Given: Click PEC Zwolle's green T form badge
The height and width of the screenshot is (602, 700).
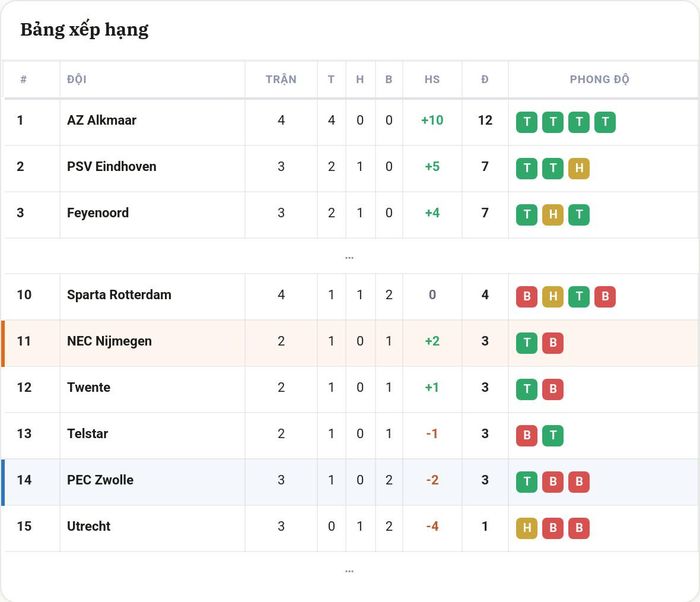Looking at the screenshot, I should click(x=527, y=482).
